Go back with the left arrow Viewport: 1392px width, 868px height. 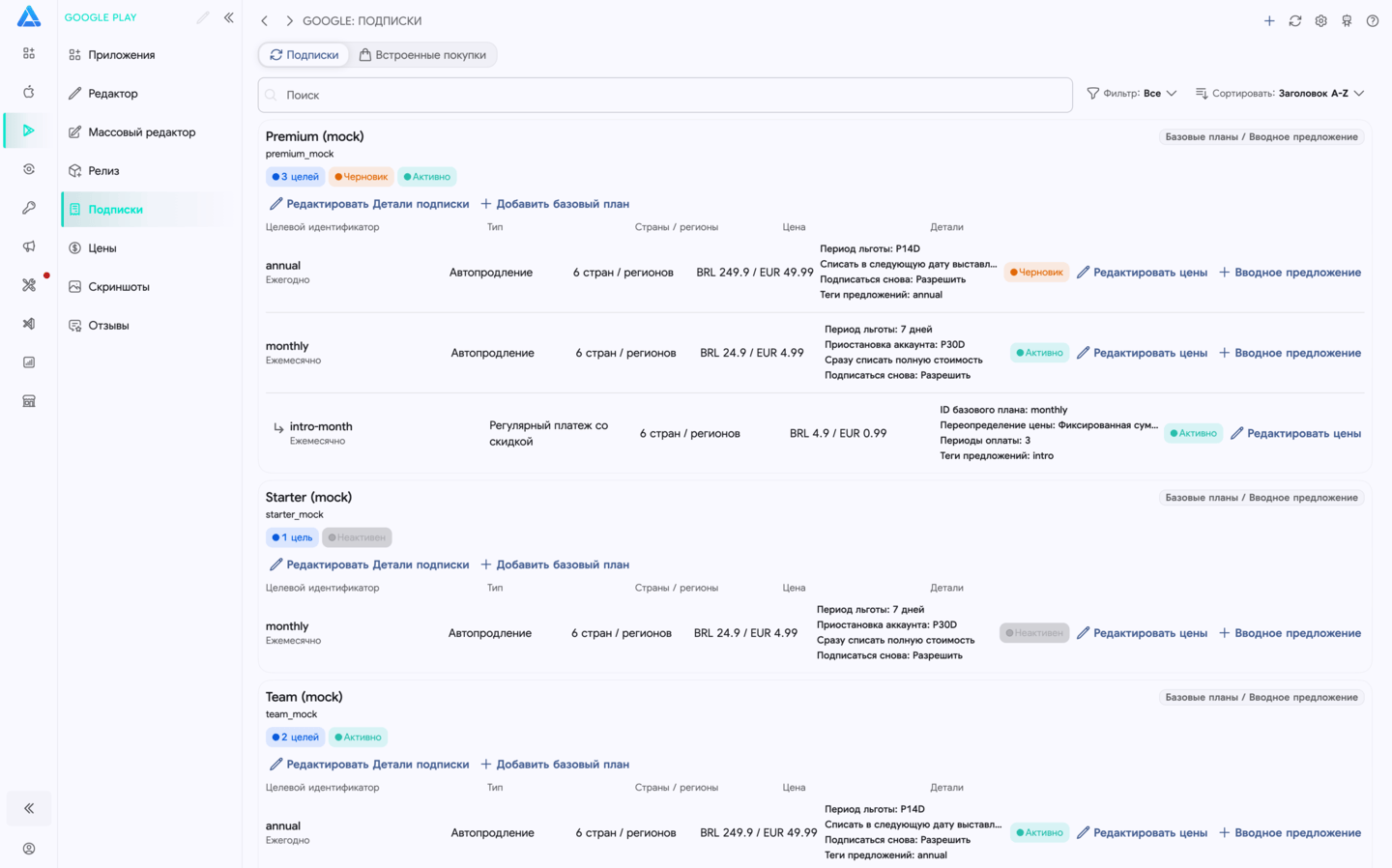tap(264, 20)
